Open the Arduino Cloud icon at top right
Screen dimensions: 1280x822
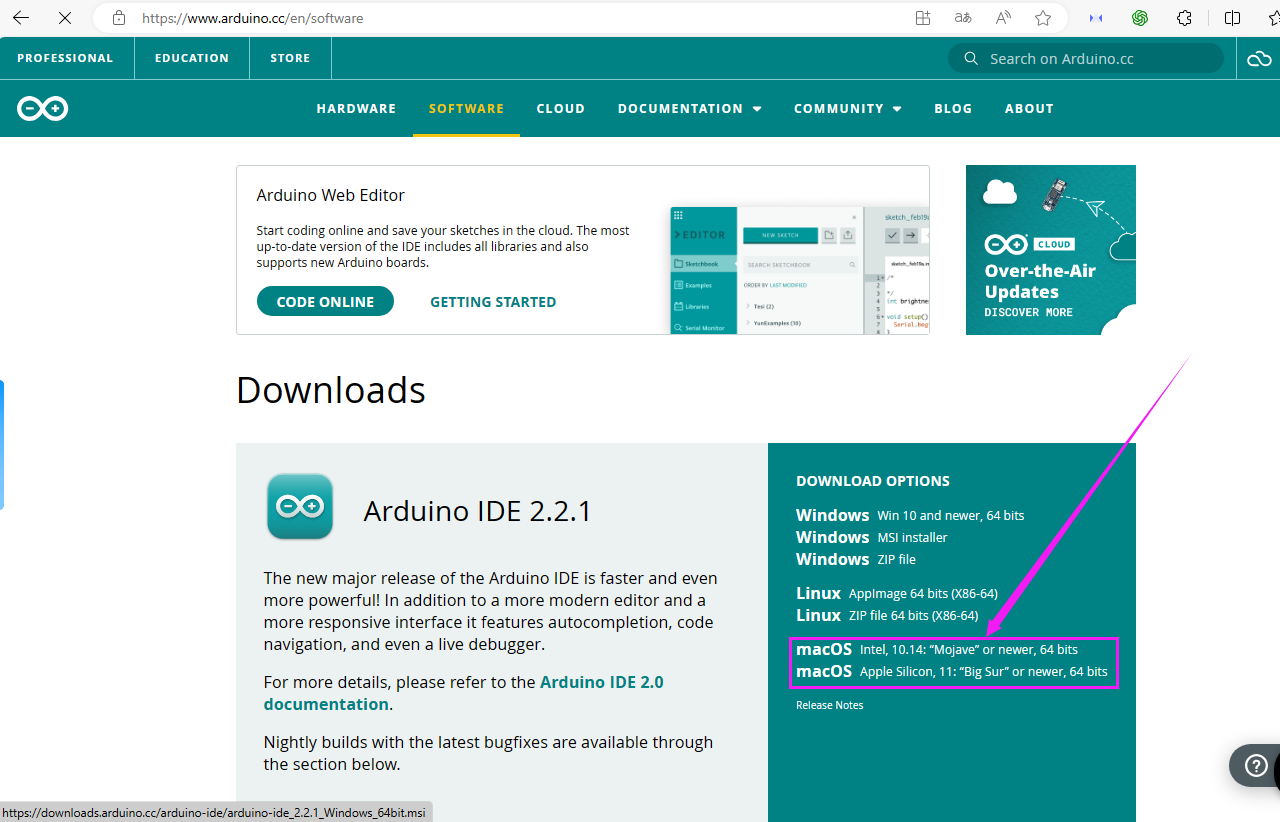[x=1259, y=59]
